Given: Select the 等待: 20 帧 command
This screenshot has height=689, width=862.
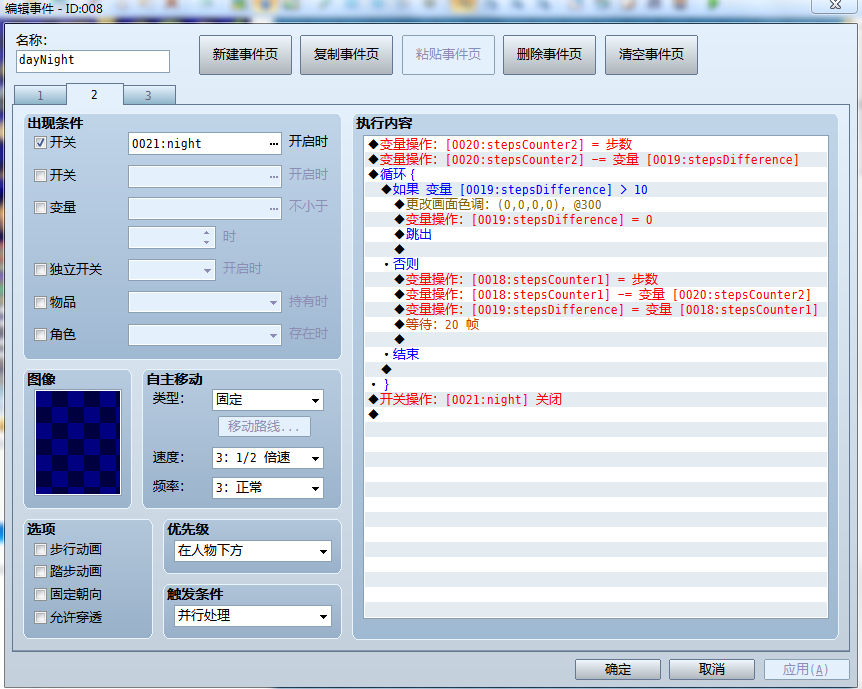Looking at the screenshot, I should tap(596, 324).
